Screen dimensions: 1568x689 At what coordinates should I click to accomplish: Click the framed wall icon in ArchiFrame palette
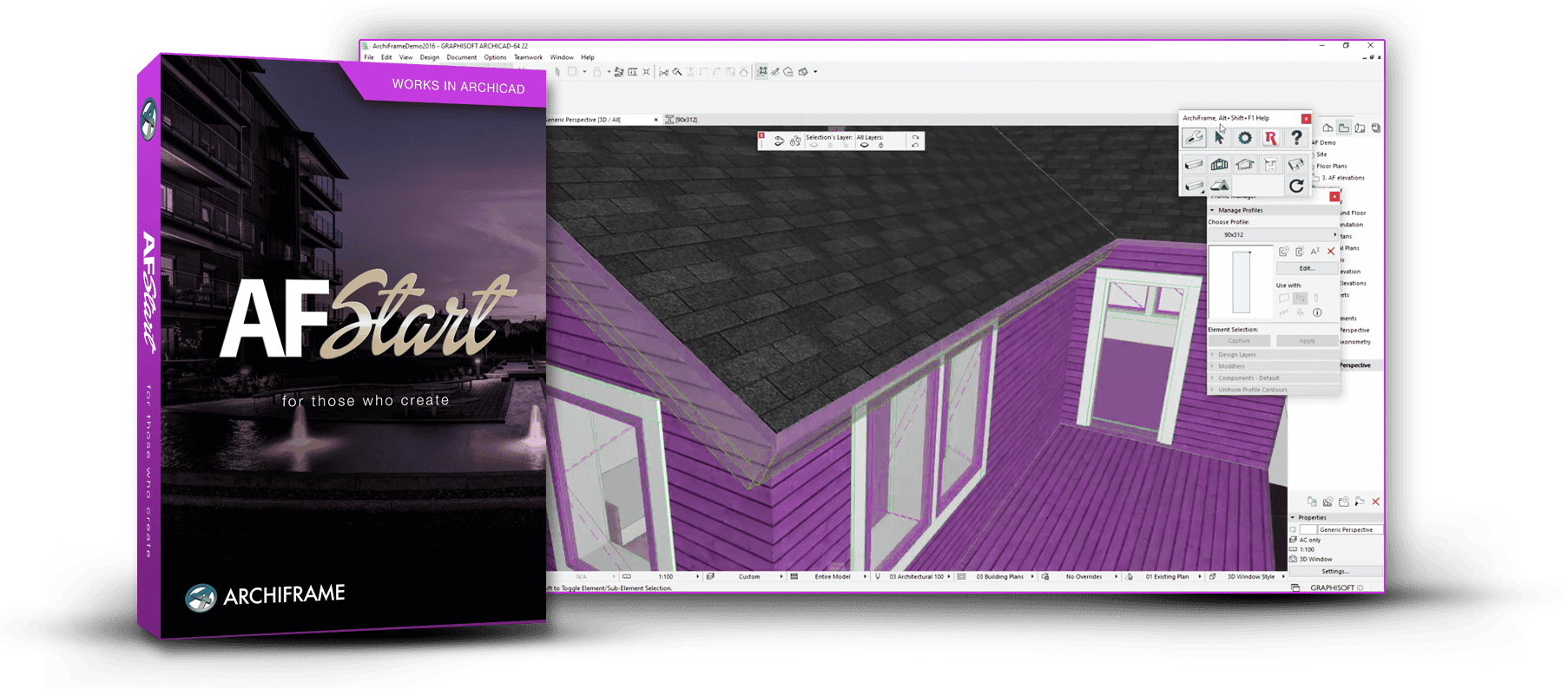[x=1219, y=164]
